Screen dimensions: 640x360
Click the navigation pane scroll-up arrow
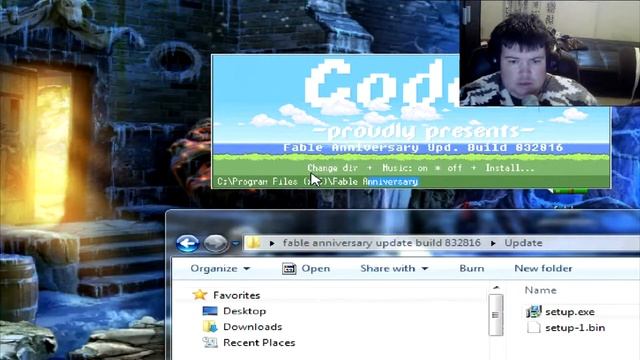(496, 288)
